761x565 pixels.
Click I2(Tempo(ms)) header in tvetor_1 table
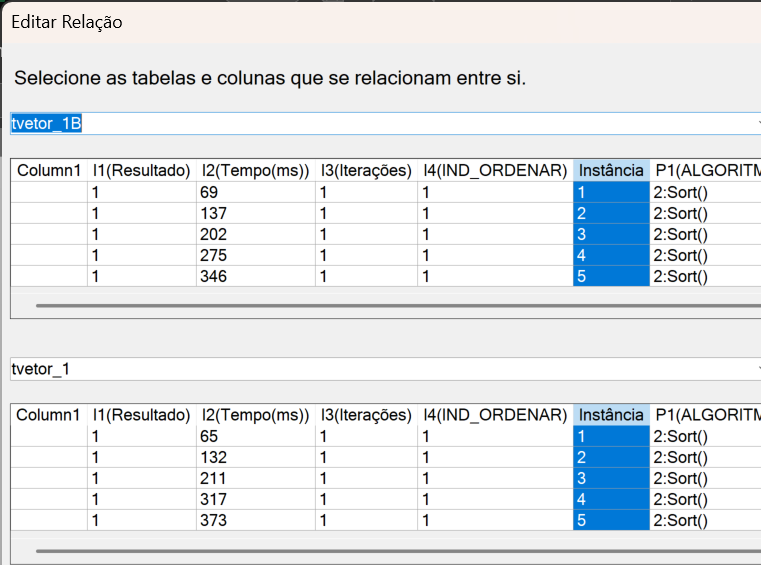[255, 415]
